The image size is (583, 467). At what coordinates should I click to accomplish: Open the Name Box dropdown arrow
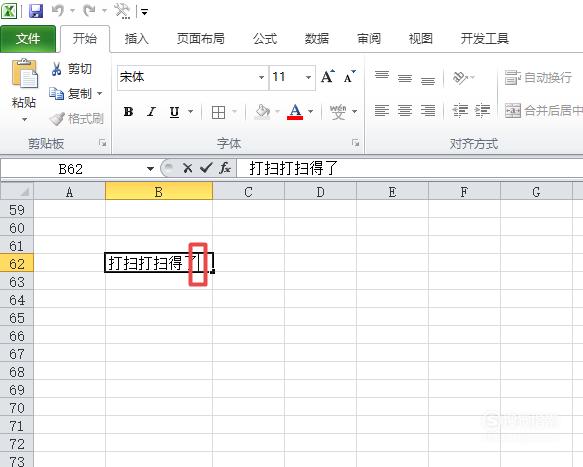pos(150,169)
